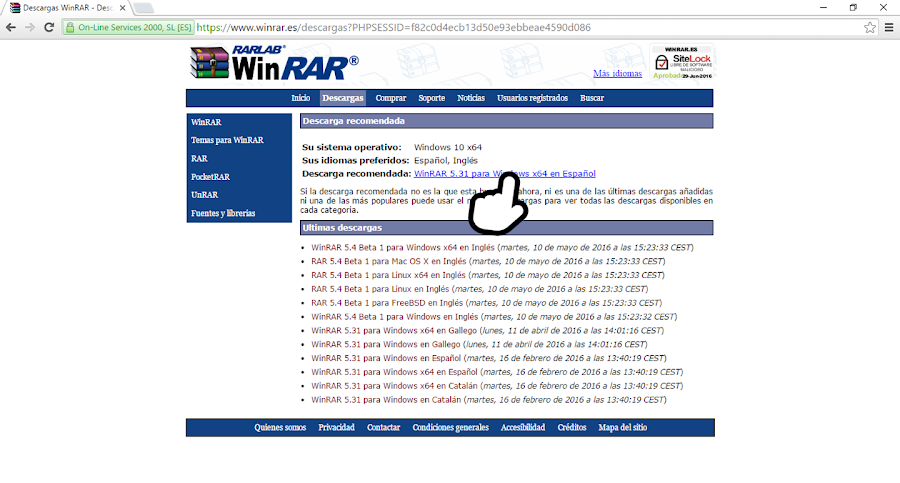Screen dimensions: 900x483
Task: Click the Español, Inglés preferred languages text
Action: pos(446,160)
